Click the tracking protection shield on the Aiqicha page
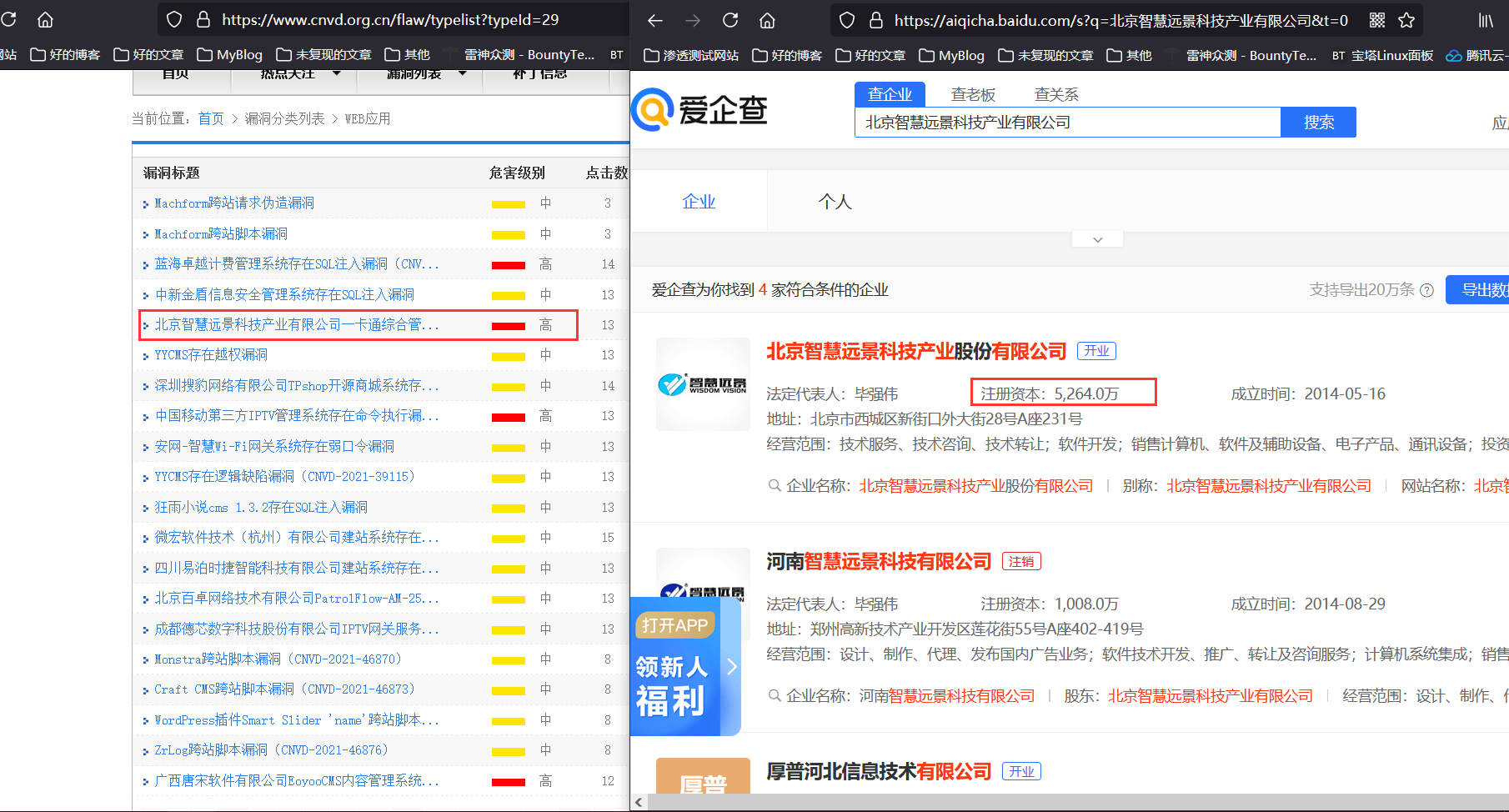Image resolution: width=1509 pixels, height=812 pixels. pos(847,19)
